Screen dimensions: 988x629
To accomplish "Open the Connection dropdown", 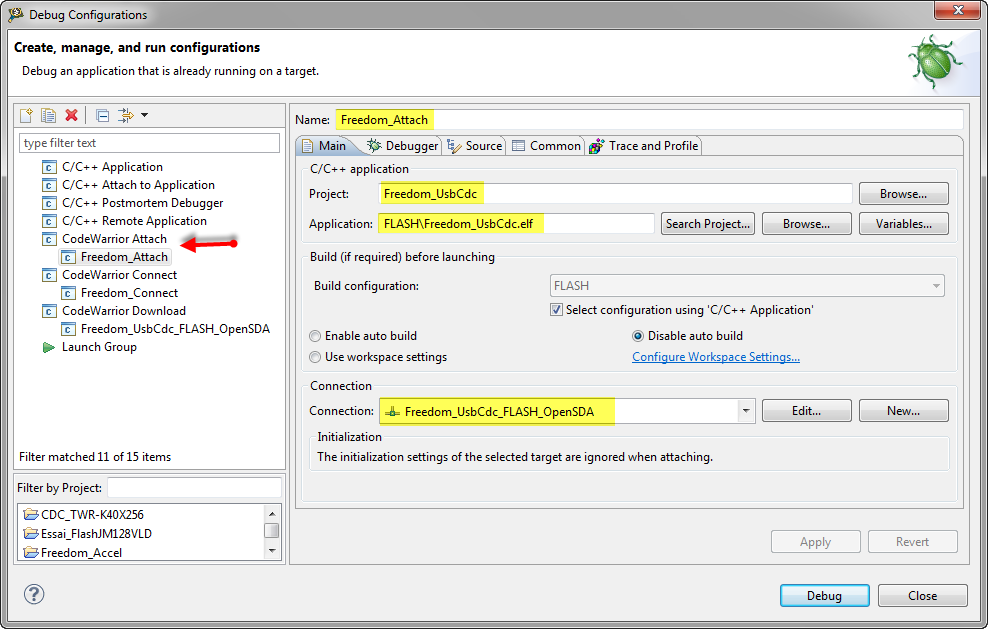I will 744,410.
